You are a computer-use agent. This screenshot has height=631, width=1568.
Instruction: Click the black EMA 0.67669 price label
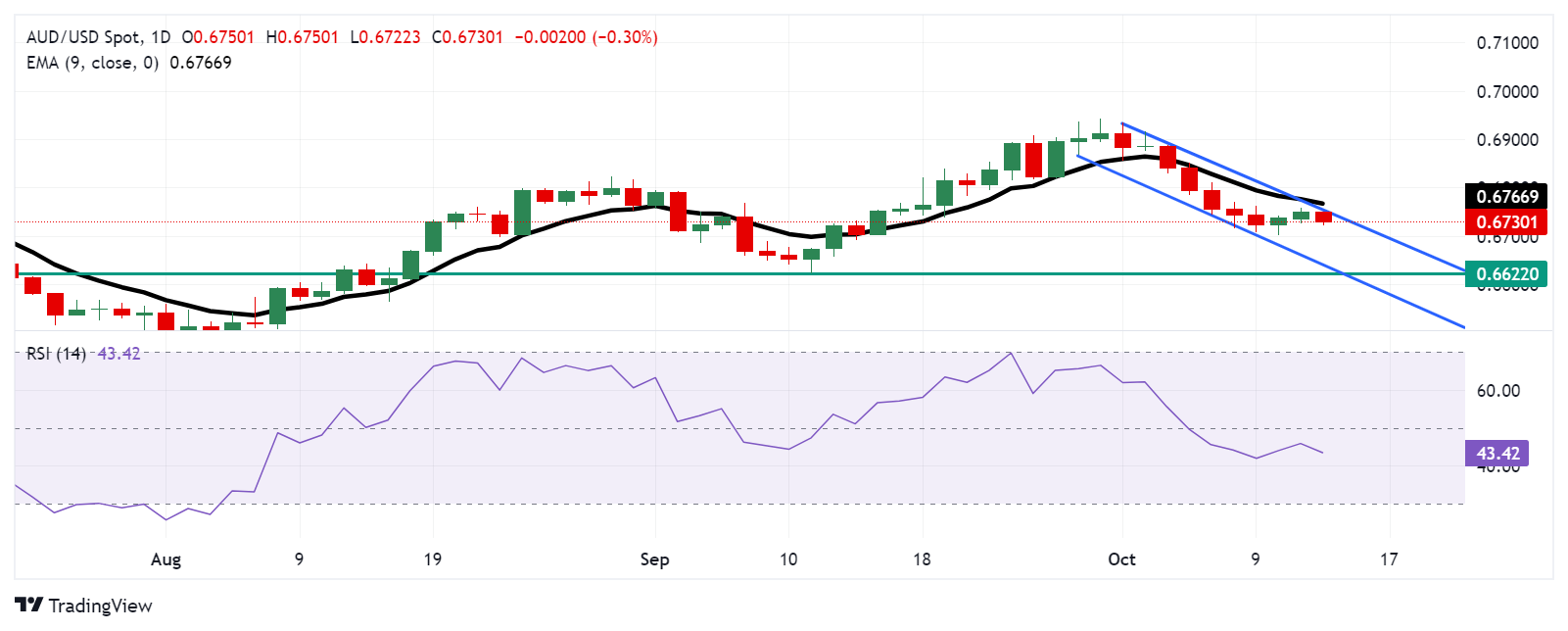(x=1506, y=196)
